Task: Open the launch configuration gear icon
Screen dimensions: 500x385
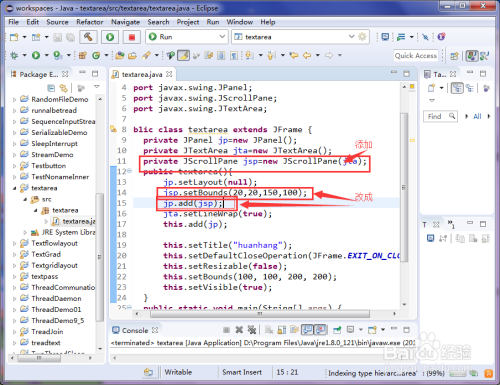Action: point(362,37)
